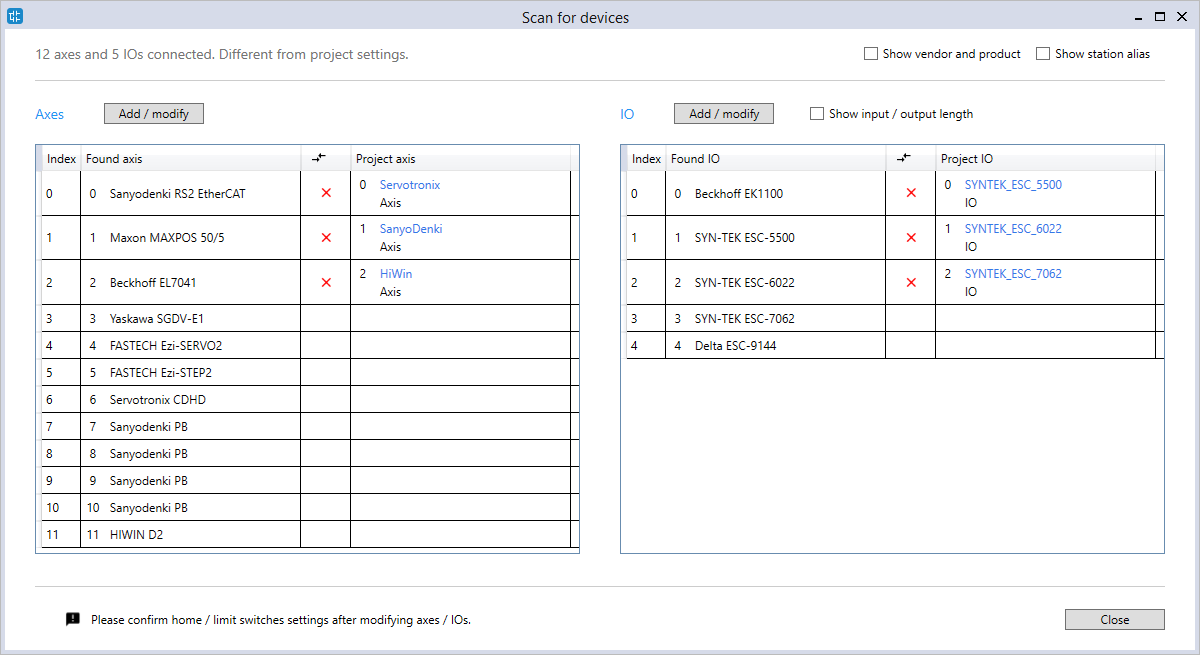This screenshot has width=1200, height=655.
Task: Select the Delta ESC-9144 IO row
Action: click(x=735, y=346)
